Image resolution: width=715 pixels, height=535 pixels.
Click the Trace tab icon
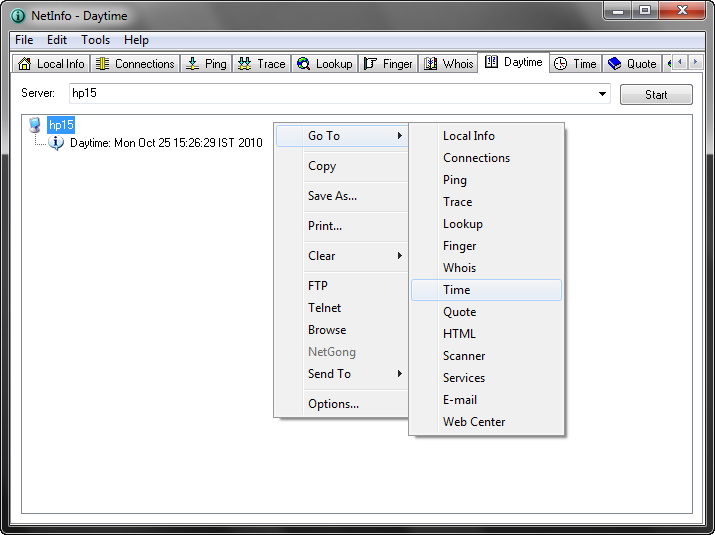(245, 64)
